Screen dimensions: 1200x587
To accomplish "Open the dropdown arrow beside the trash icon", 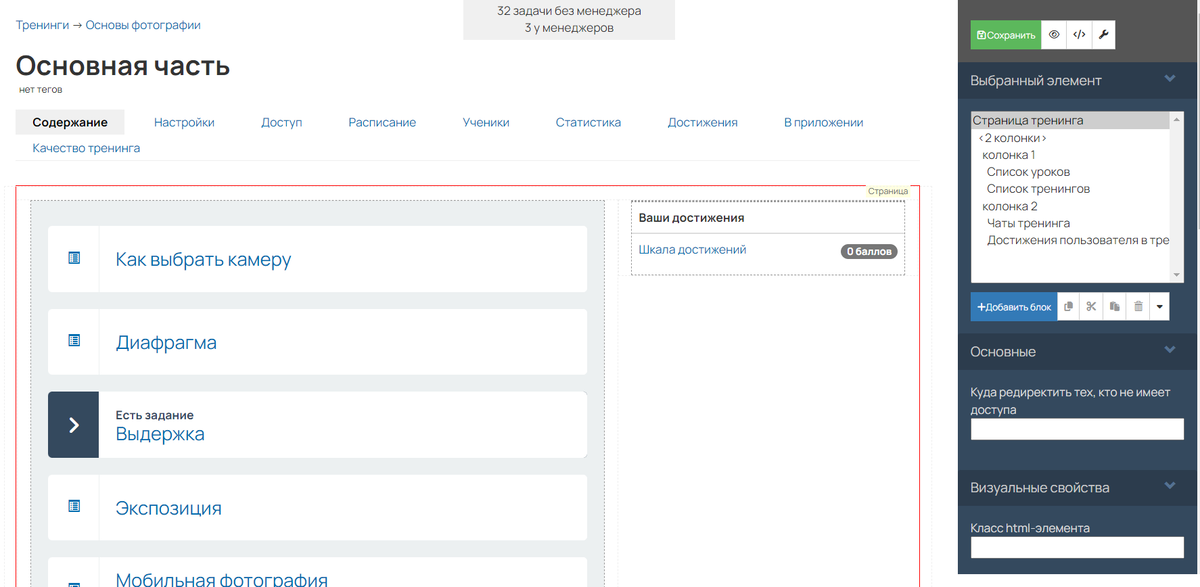I will click(1159, 307).
